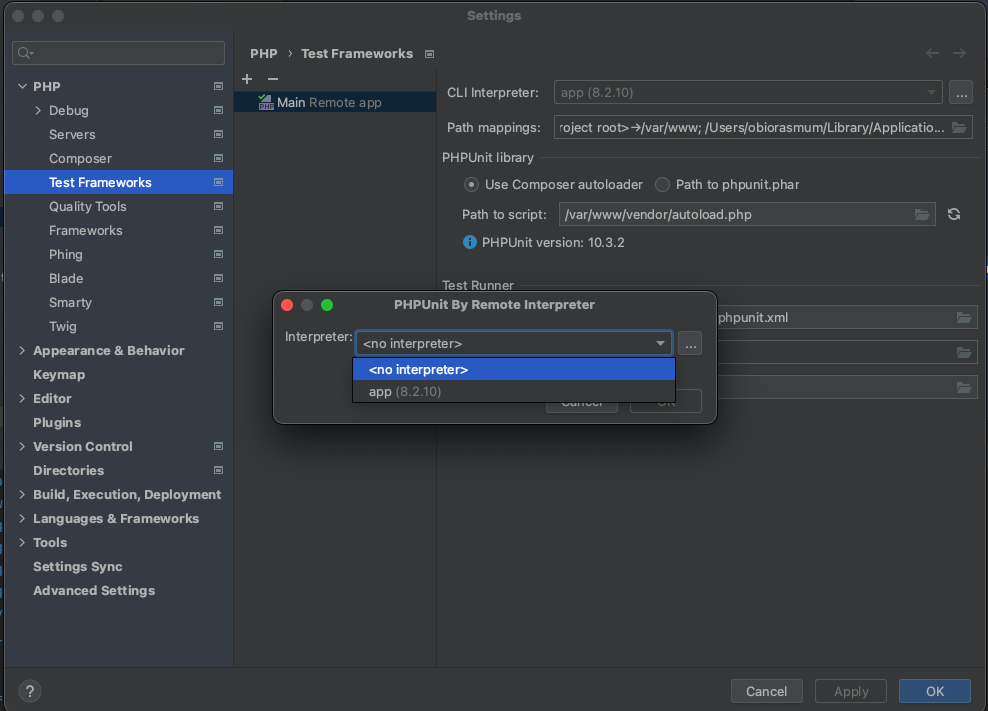Open the help question mark button

point(30,691)
